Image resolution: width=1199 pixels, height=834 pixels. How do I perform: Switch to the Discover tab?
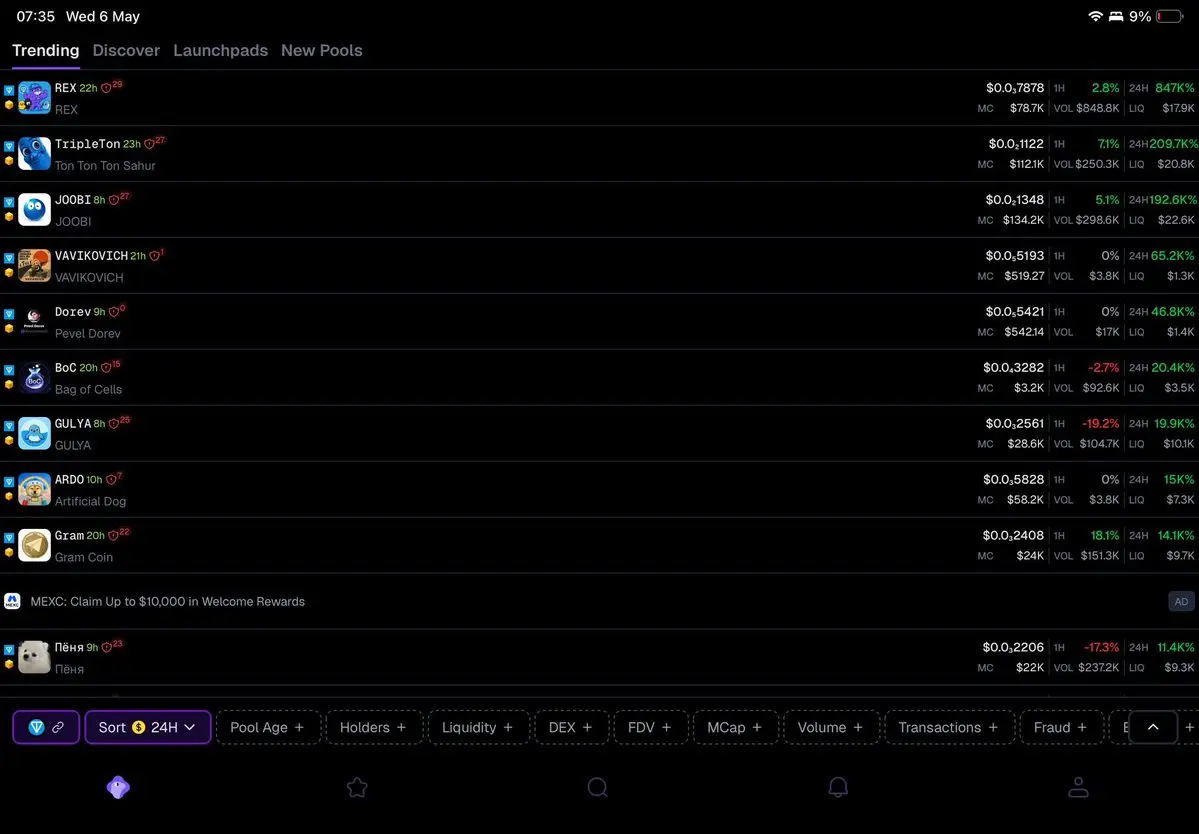tap(126, 50)
